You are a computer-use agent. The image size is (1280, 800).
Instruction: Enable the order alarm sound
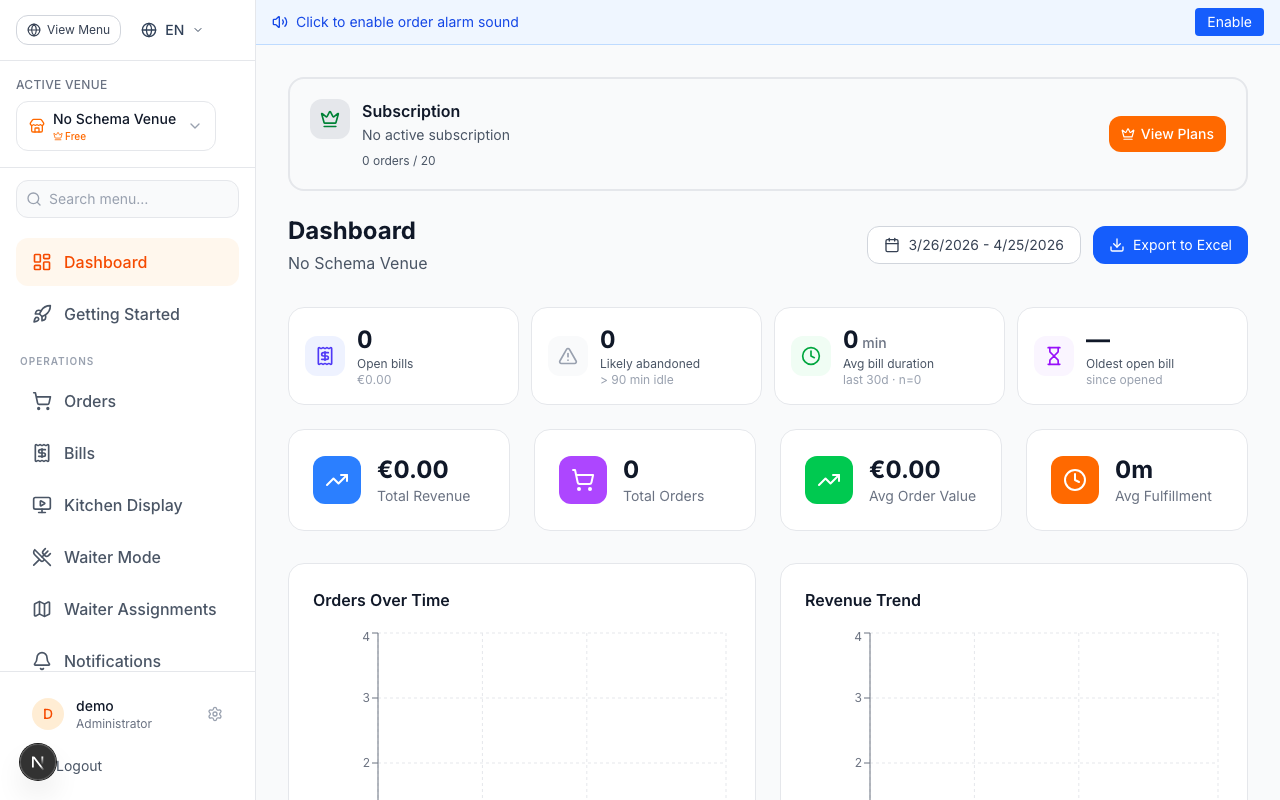(1229, 21)
